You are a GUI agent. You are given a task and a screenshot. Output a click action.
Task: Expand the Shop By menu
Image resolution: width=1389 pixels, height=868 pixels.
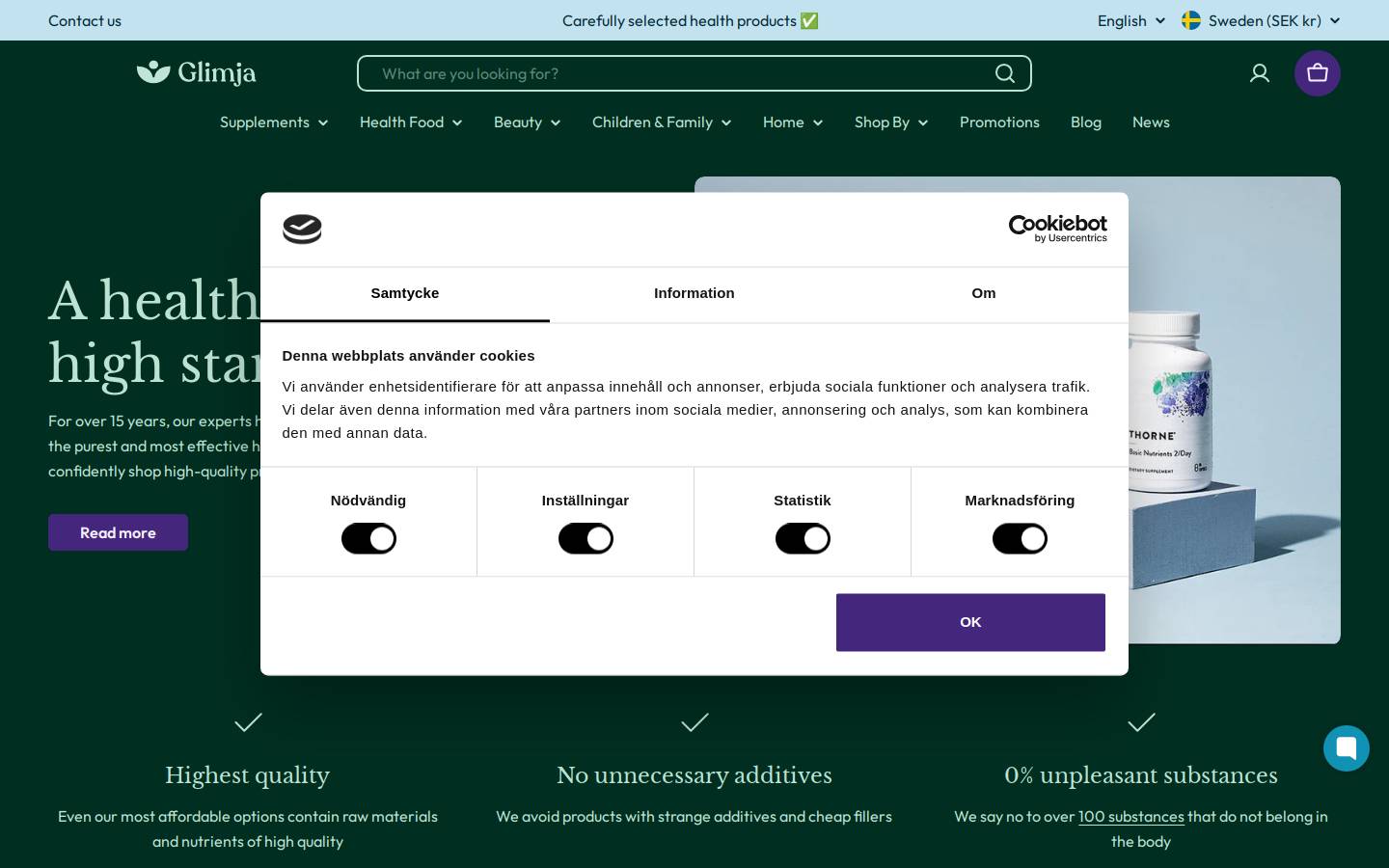tap(891, 122)
